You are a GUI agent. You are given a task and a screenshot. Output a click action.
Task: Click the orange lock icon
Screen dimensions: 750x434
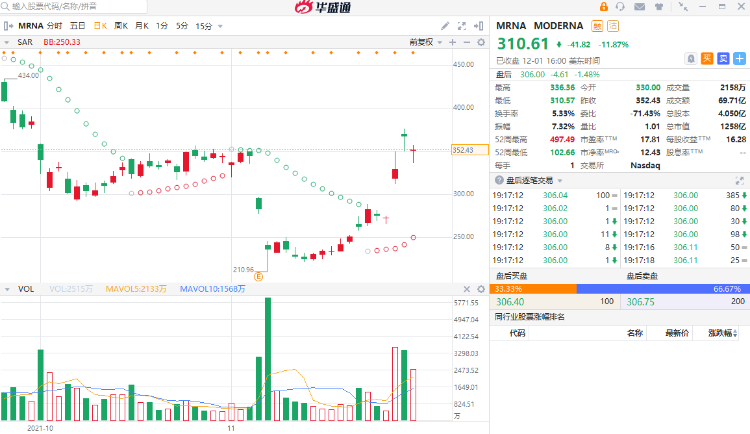pos(604,7)
